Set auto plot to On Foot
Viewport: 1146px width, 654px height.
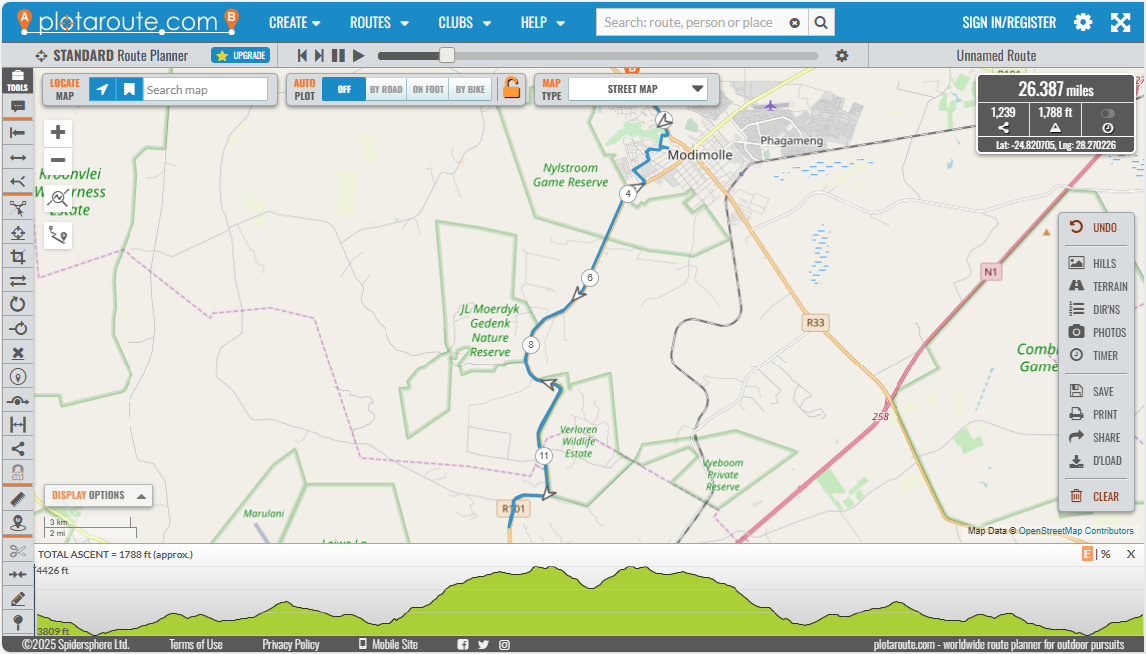tap(428, 89)
